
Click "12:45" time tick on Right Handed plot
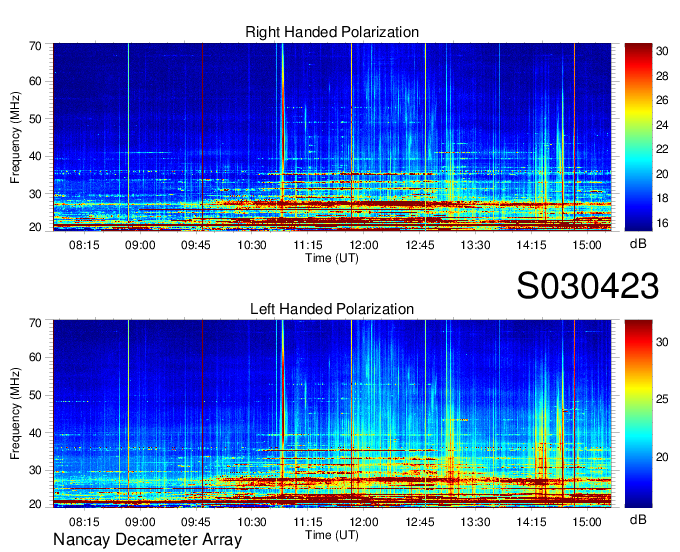pos(419,245)
